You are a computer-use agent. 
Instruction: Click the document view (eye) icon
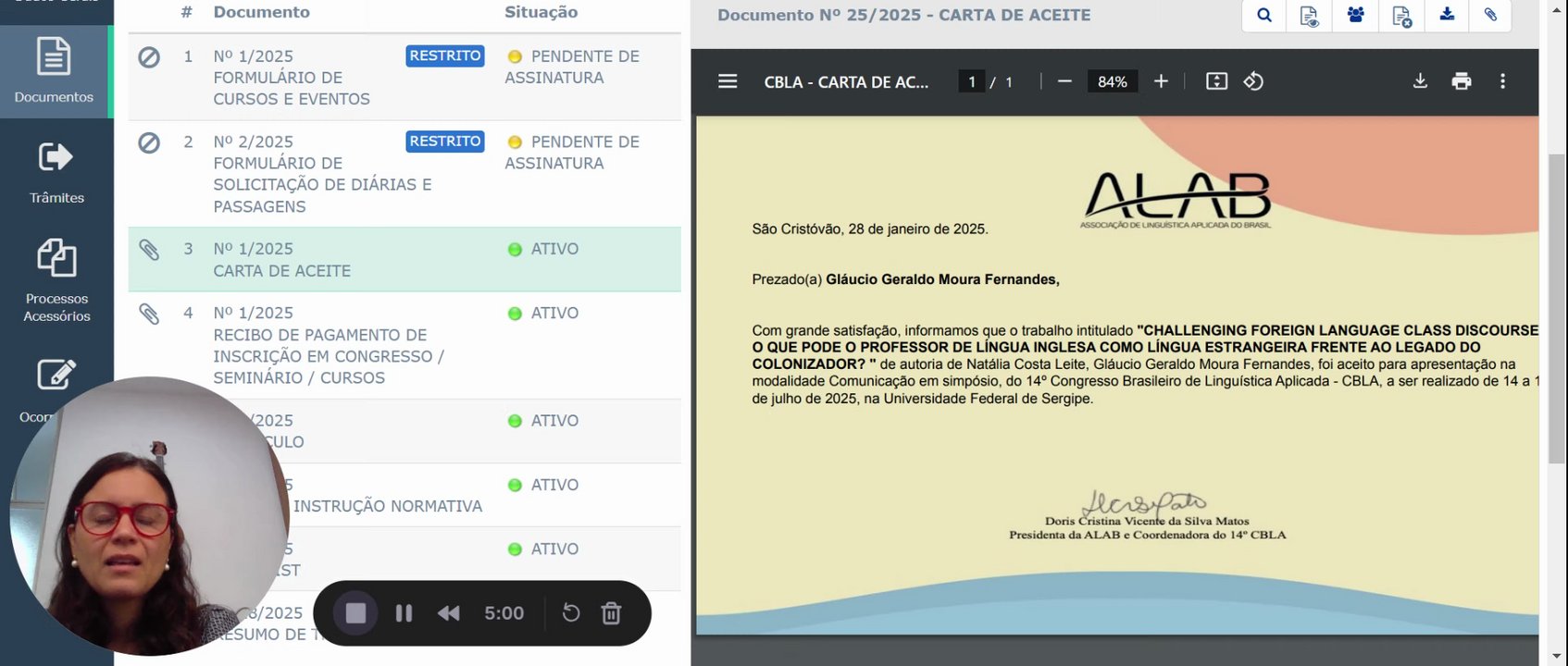pyautogui.click(x=1309, y=16)
